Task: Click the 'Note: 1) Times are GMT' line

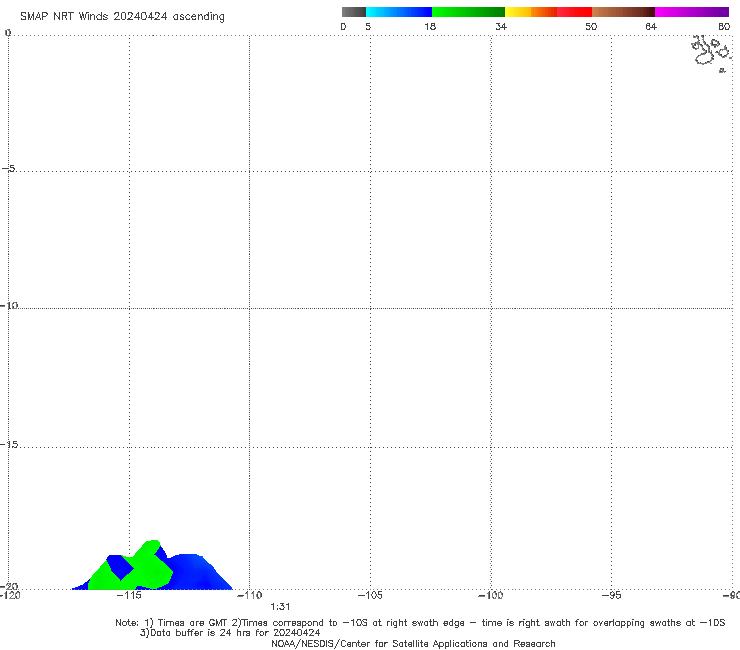Action: 420,623
